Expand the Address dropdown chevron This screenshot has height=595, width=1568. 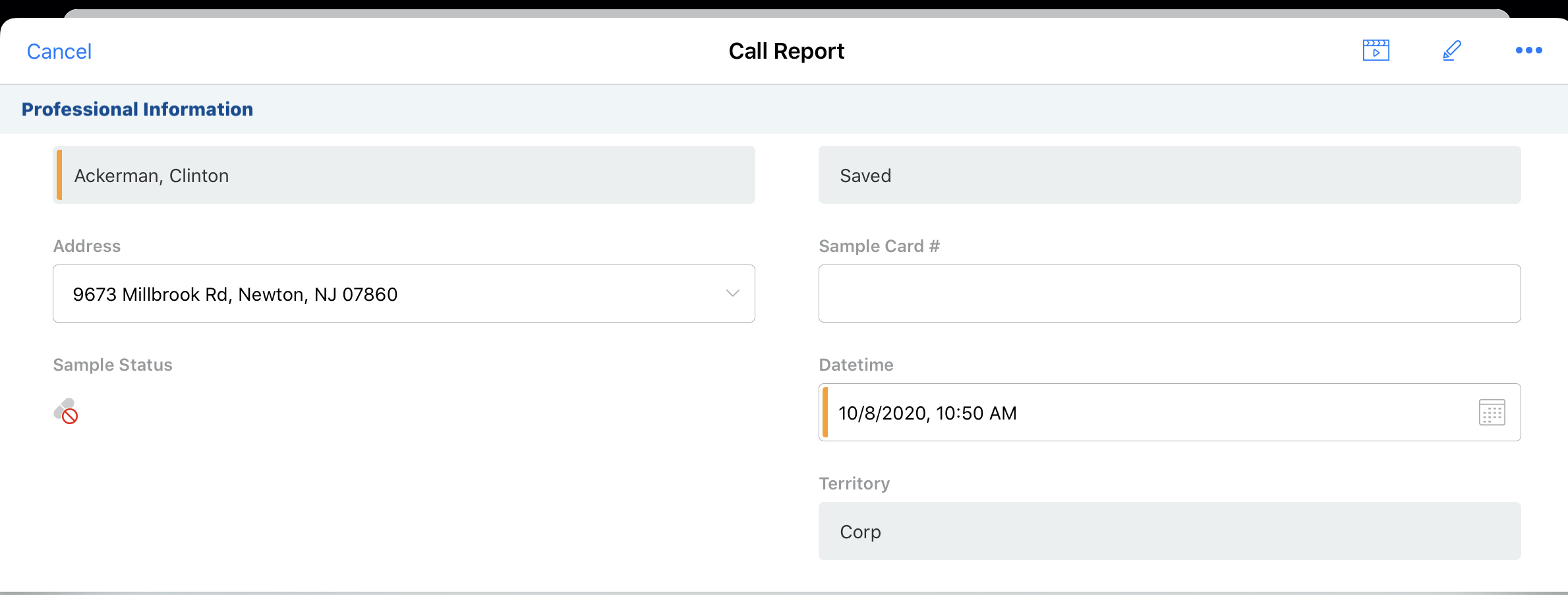click(x=732, y=294)
